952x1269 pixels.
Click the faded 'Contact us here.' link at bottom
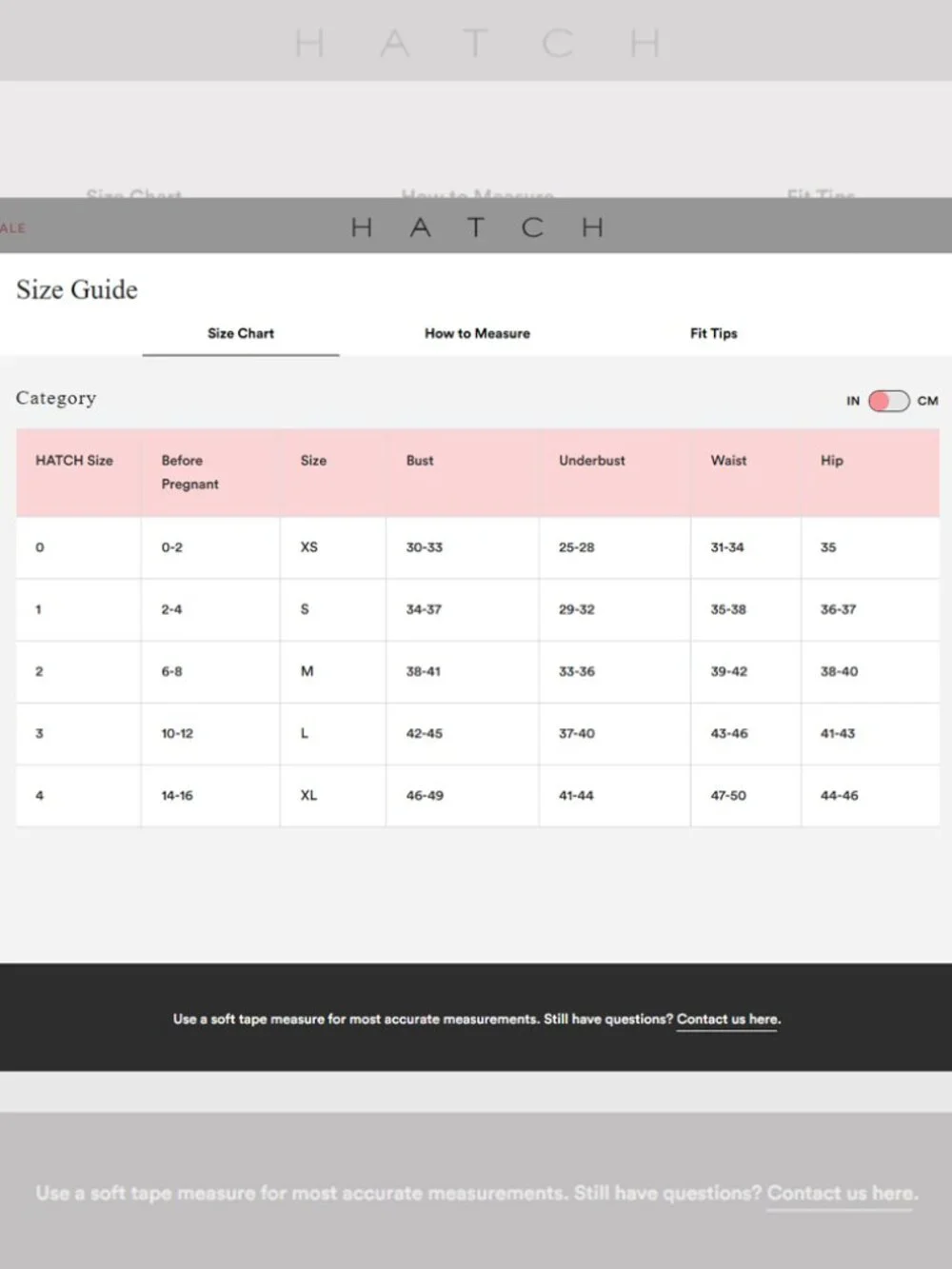click(842, 1194)
